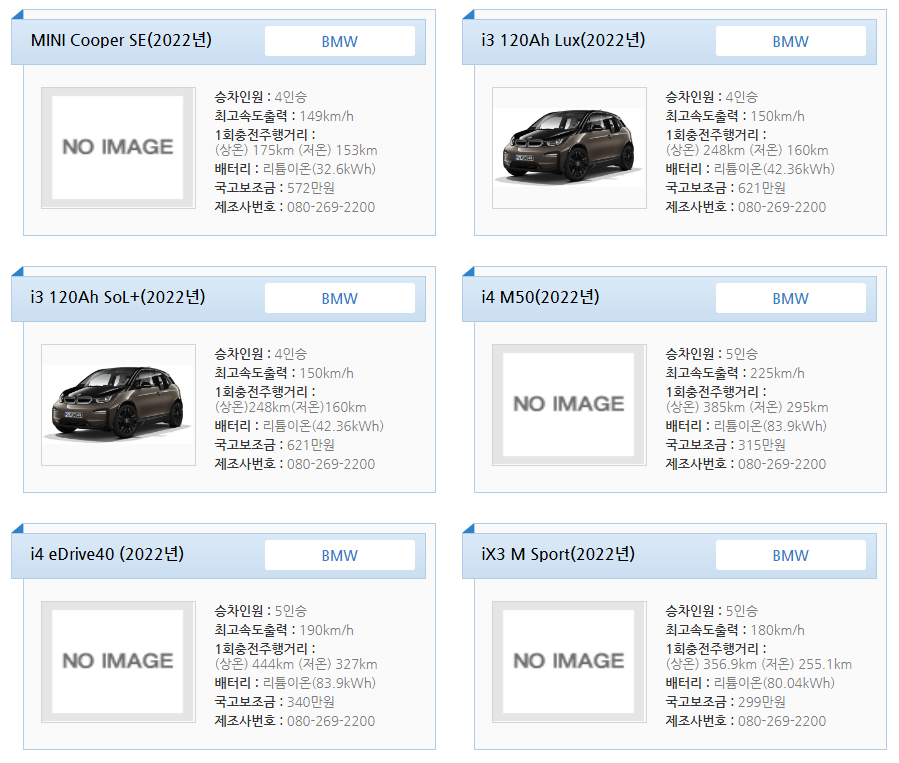Click the 리튬이온(80.04kWh) battery value
This screenshot has width=899, height=763.
(x=774, y=683)
